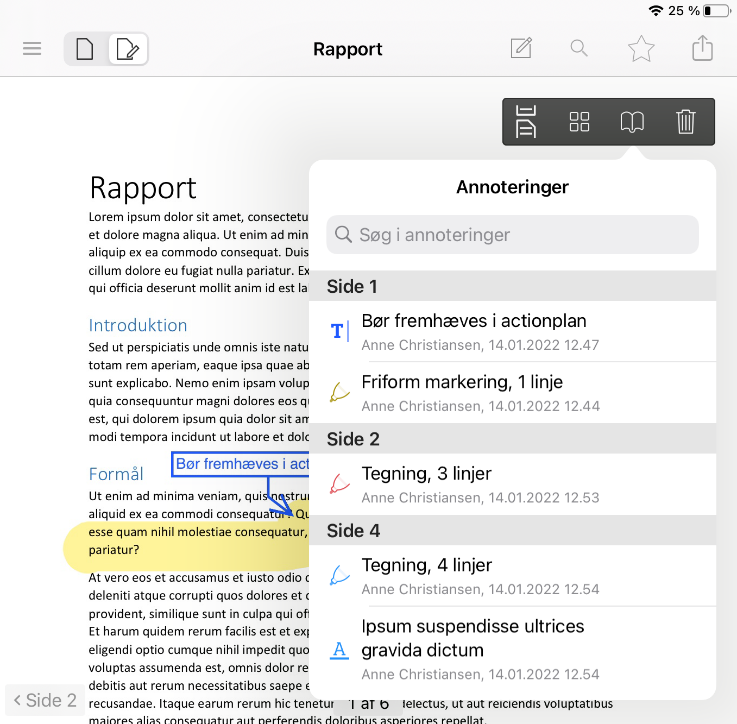This screenshot has width=737, height=724.
Task: Switch to annotation editing view mode
Action: click(x=128, y=49)
